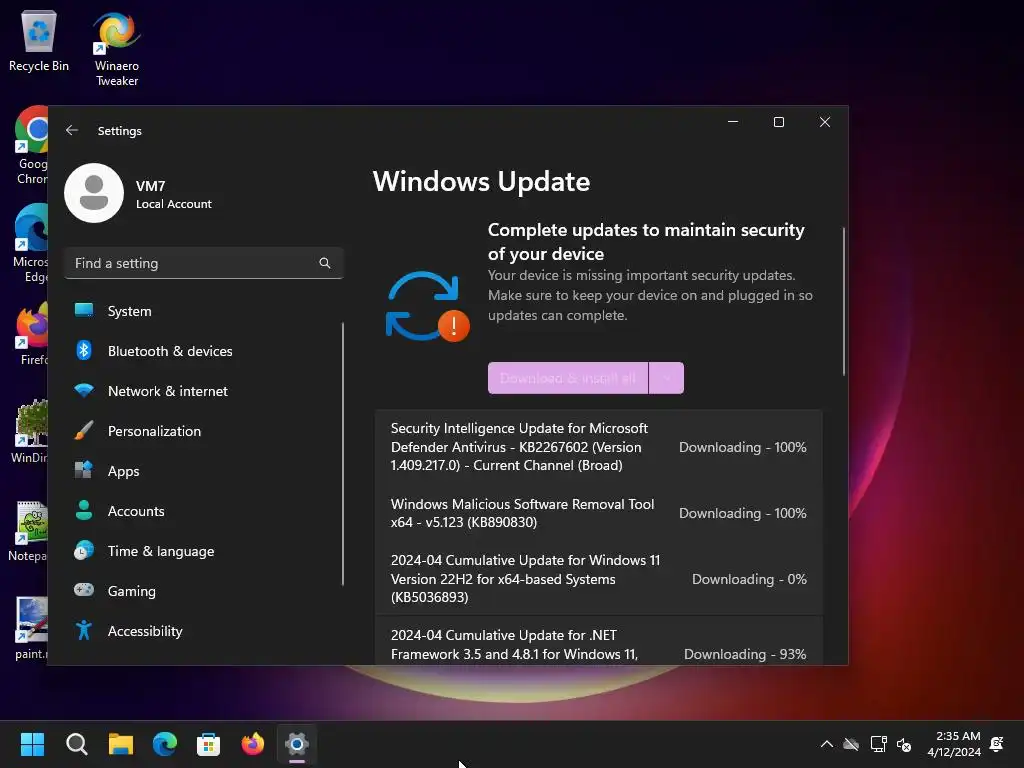This screenshot has height=768, width=1024.
Task: Click the network status tray icon
Action: (x=878, y=744)
